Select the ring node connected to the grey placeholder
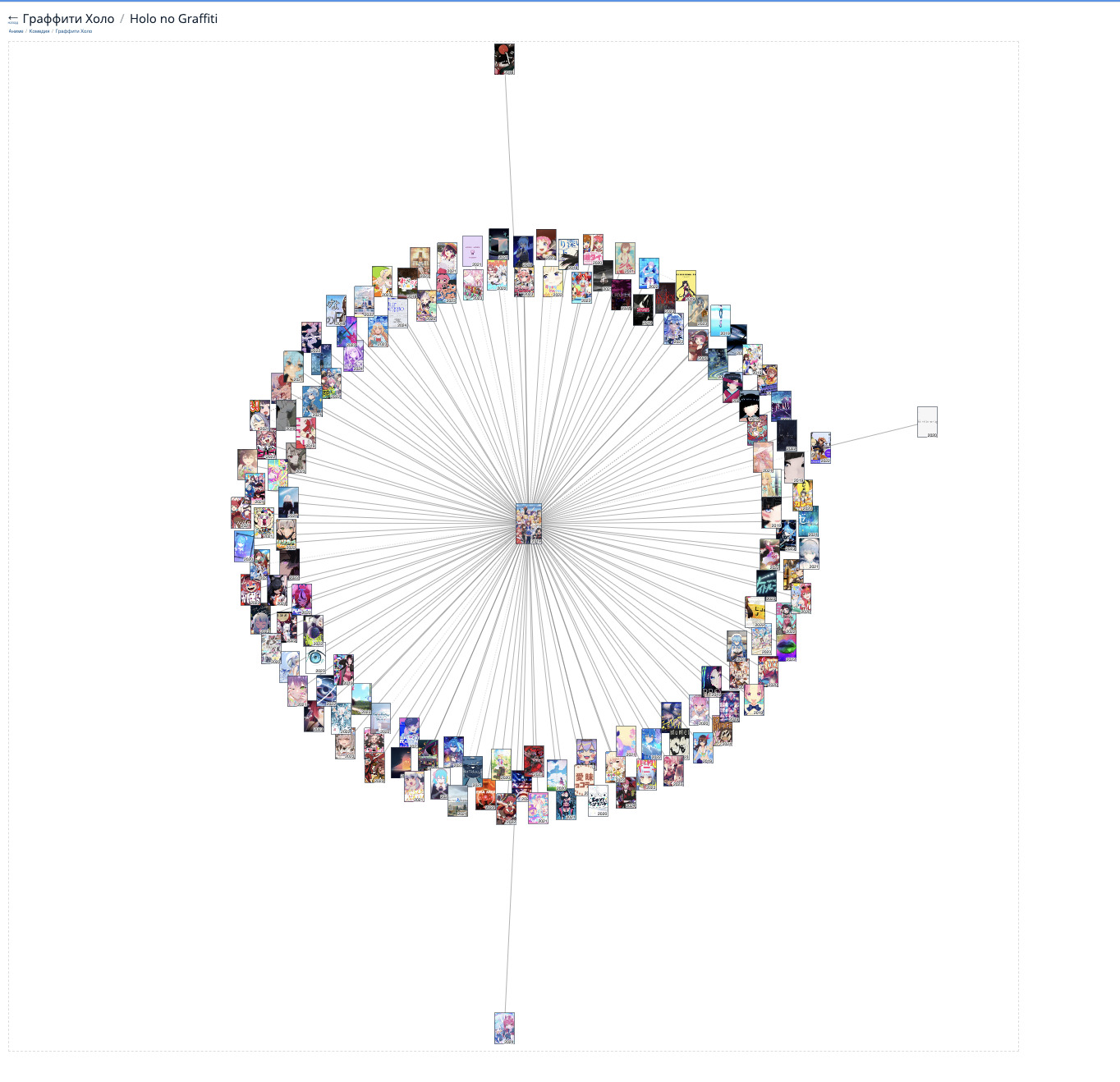The width and height of the screenshot is (1120, 1082). pyautogui.click(x=820, y=448)
